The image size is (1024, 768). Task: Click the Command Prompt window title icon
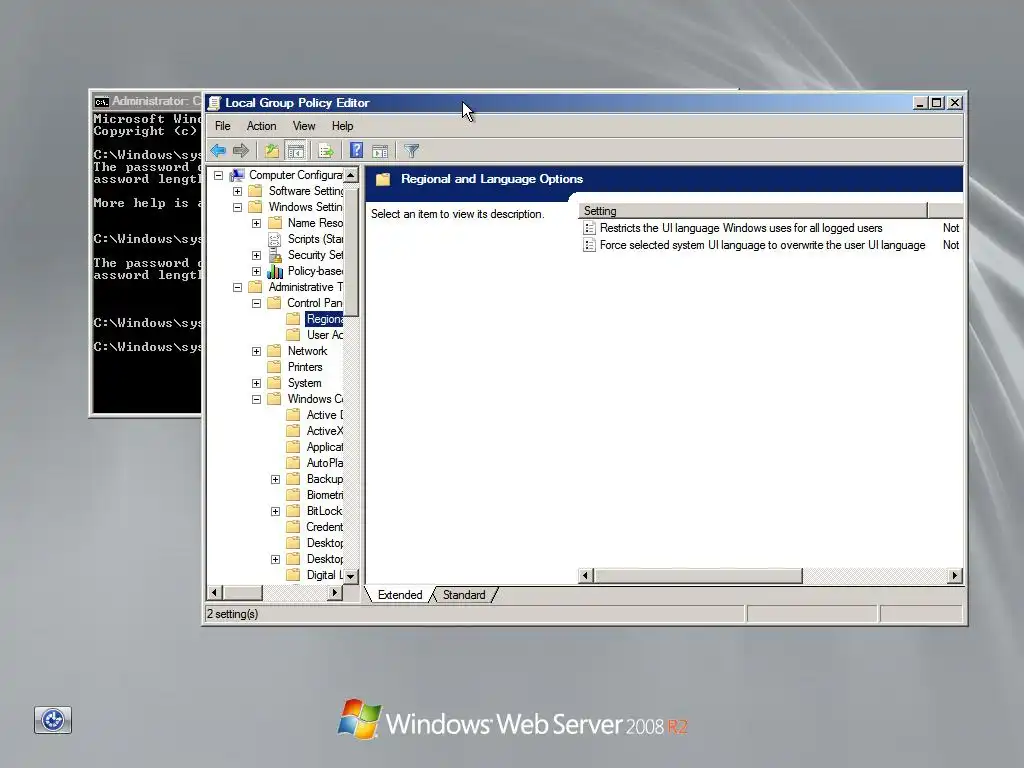pos(101,102)
